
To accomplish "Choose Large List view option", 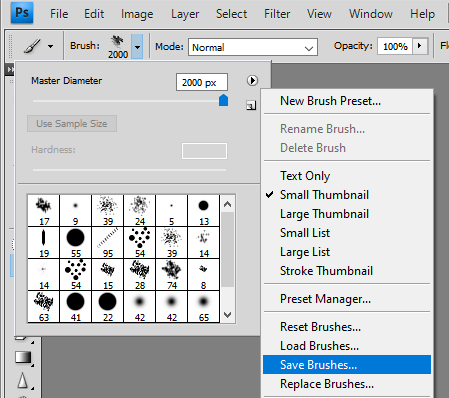I will (x=305, y=252).
